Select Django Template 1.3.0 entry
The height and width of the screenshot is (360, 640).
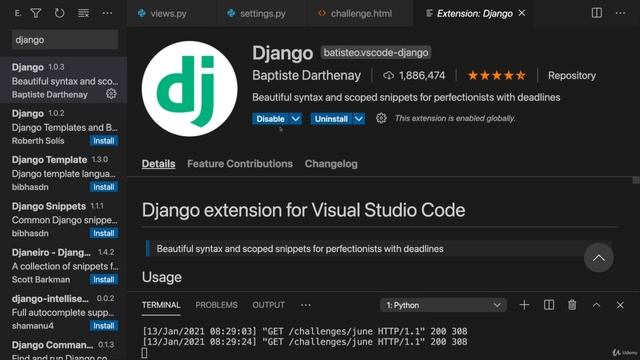[x=63, y=173]
